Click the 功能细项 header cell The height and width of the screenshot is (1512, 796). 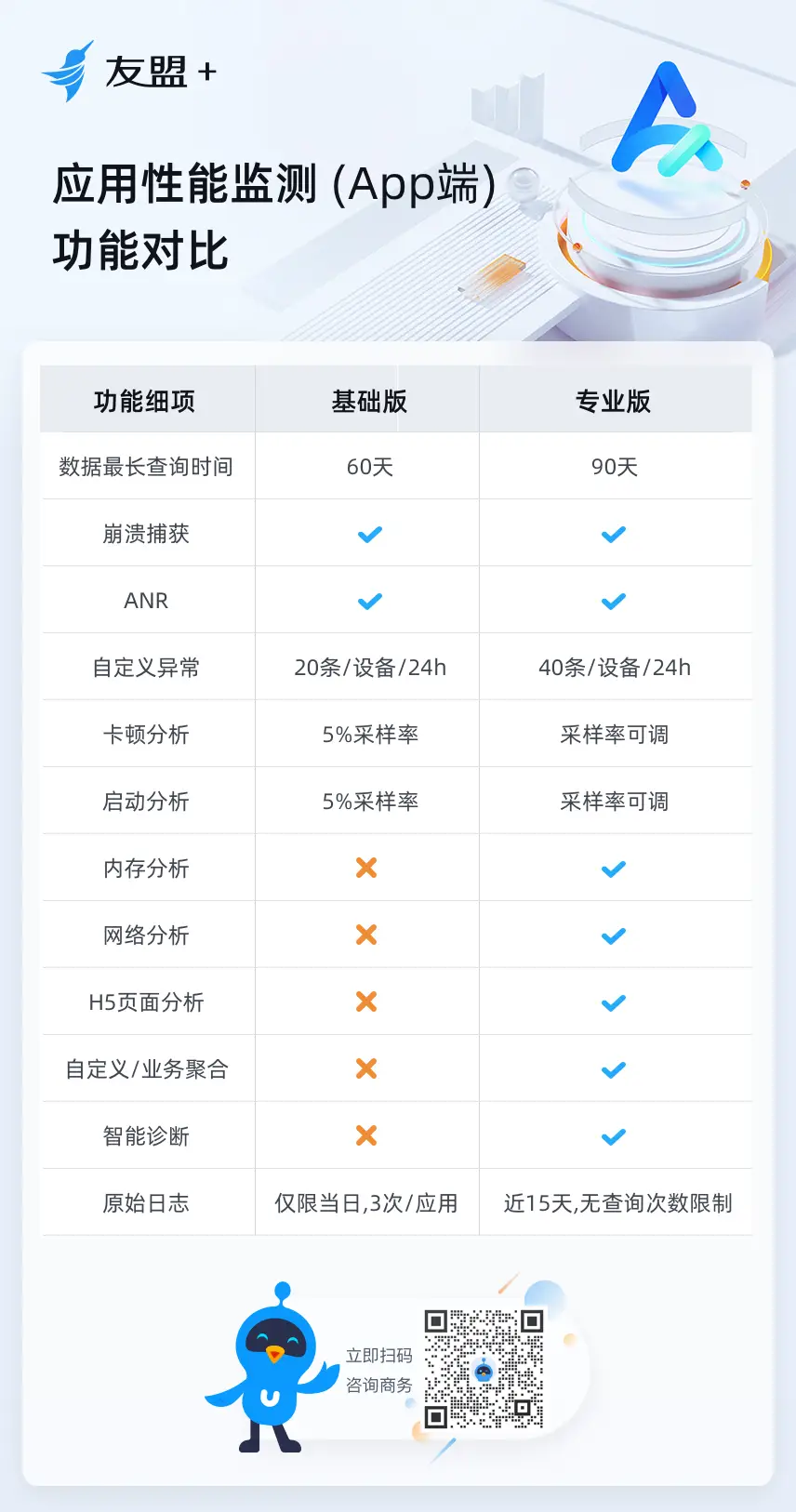pyautogui.click(x=145, y=401)
